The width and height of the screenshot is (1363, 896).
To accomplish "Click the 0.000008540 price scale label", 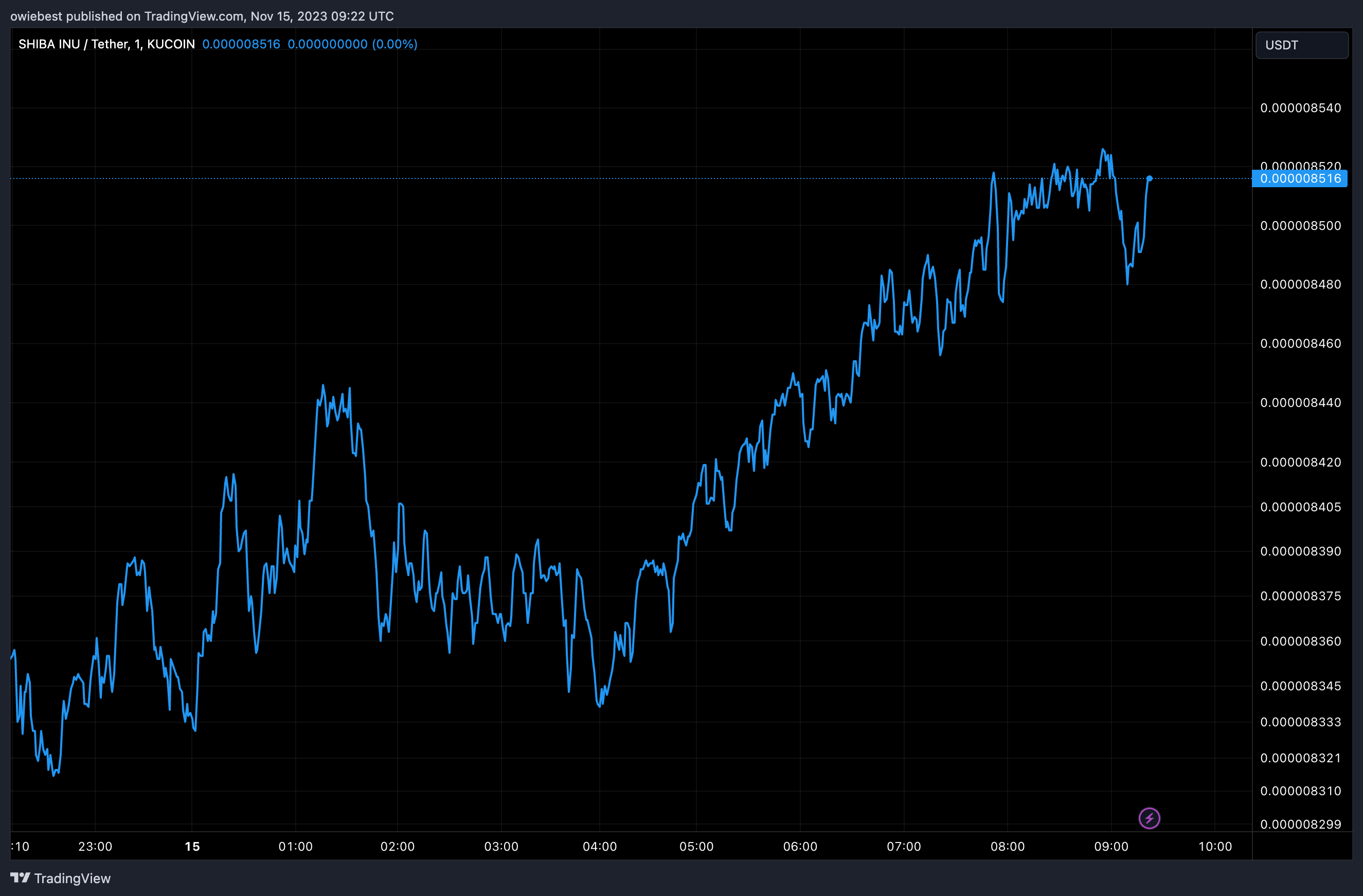I will pyautogui.click(x=1300, y=107).
